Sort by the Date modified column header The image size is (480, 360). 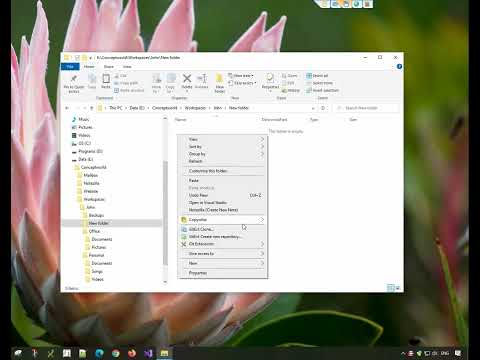[x=274, y=119]
